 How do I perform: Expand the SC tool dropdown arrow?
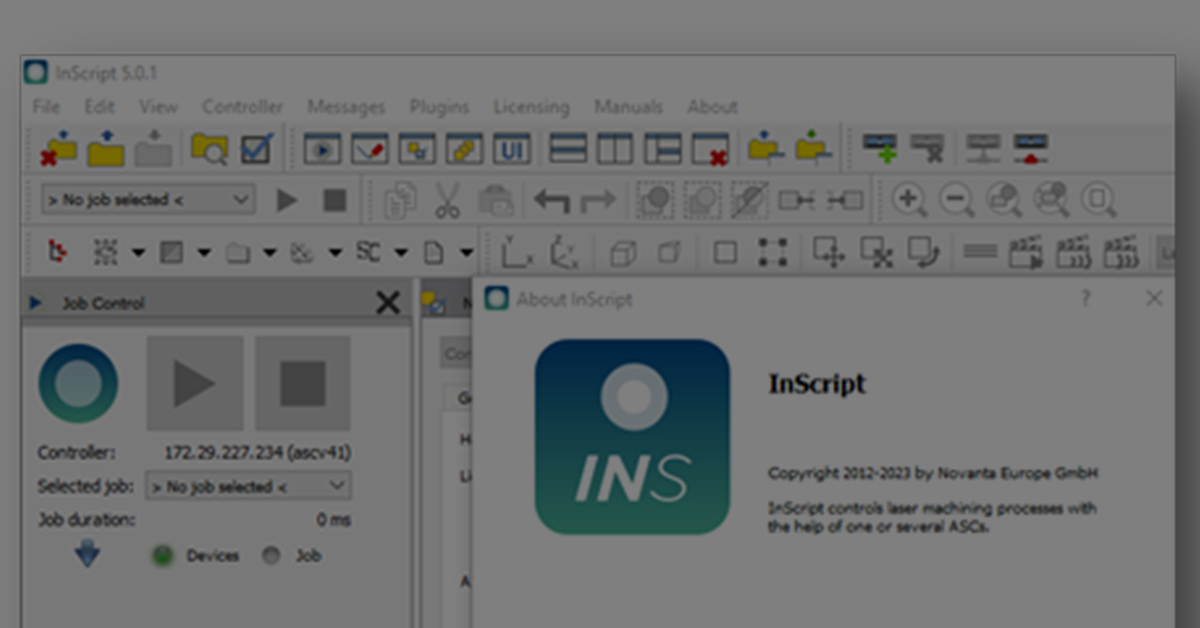[x=401, y=253]
